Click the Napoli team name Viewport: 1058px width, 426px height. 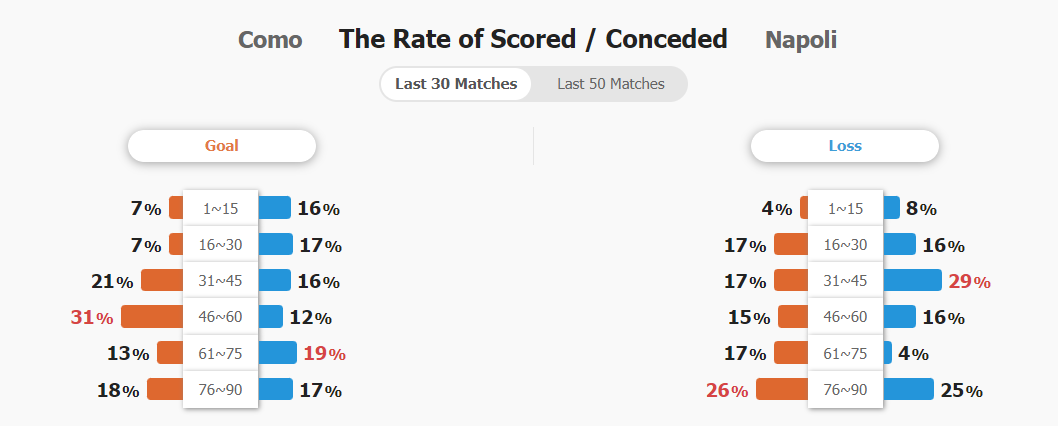point(801,40)
